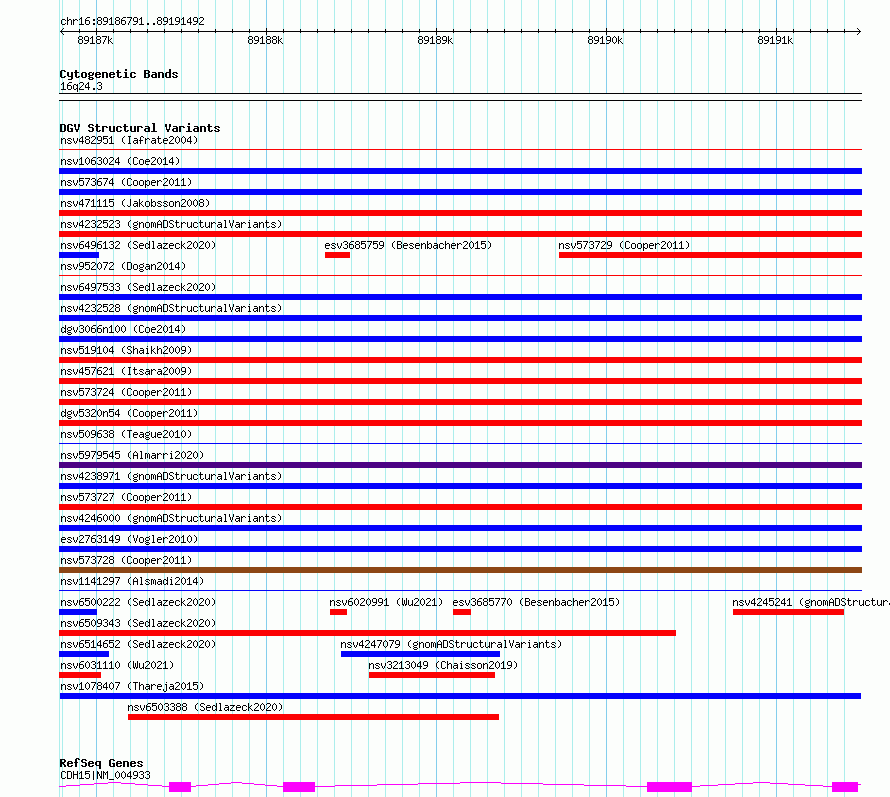Click the widest magenta CDH15 exon block
The width and height of the screenshot is (890, 797).
click(669, 787)
